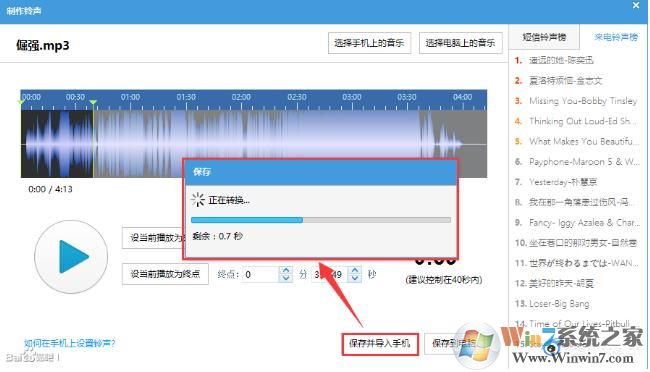This screenshot has width=650, height=372.
Task: Switch to the 短信铃声榜 tab
Action: (544, 37)
